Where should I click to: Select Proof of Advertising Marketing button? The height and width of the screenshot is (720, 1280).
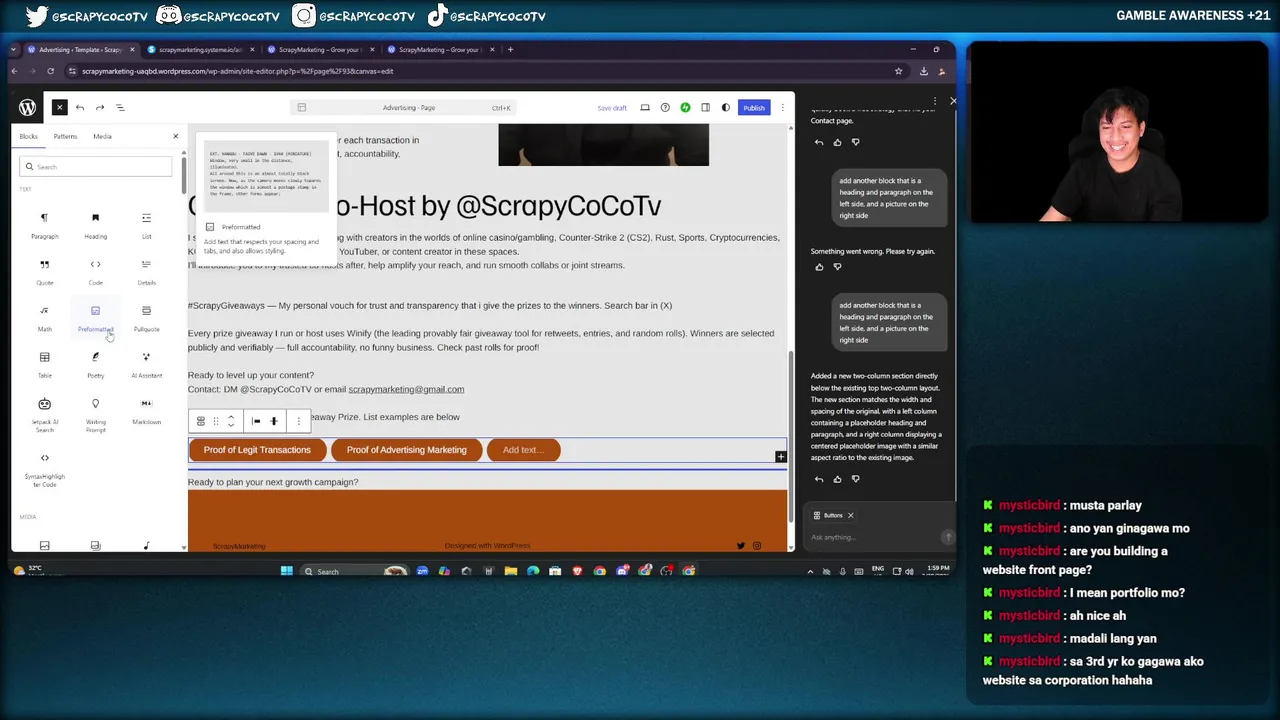406,450
